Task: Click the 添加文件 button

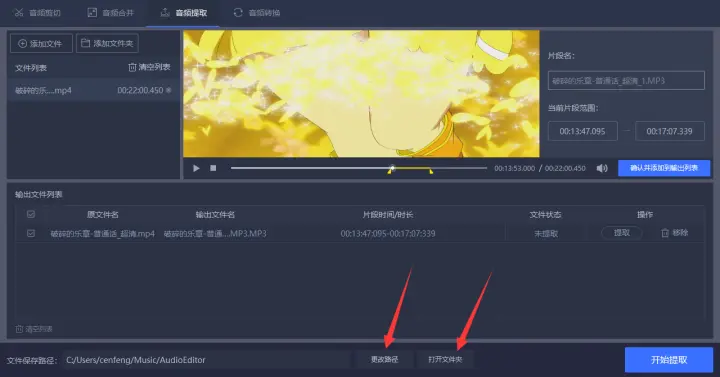Action: (x=41, y=44)
